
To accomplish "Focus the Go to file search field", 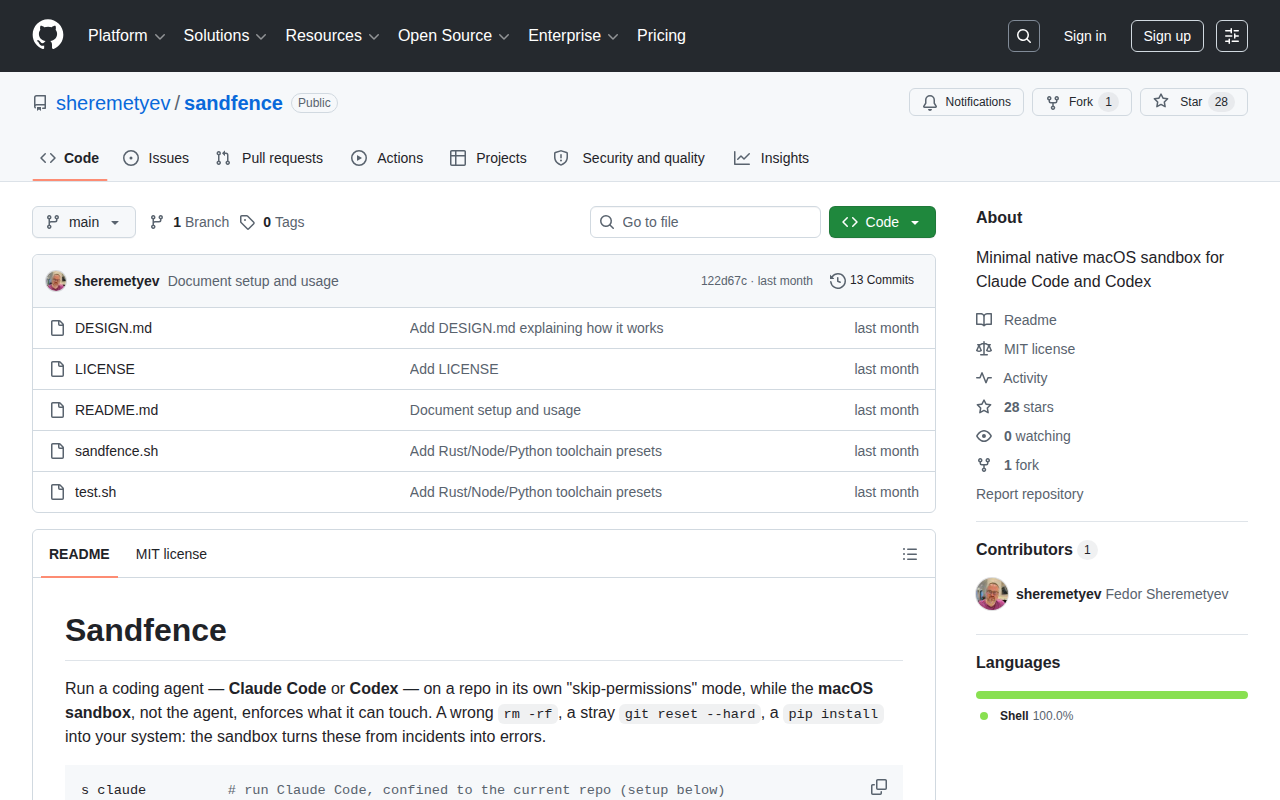I will pyautogui.click(x=705, y=222).
